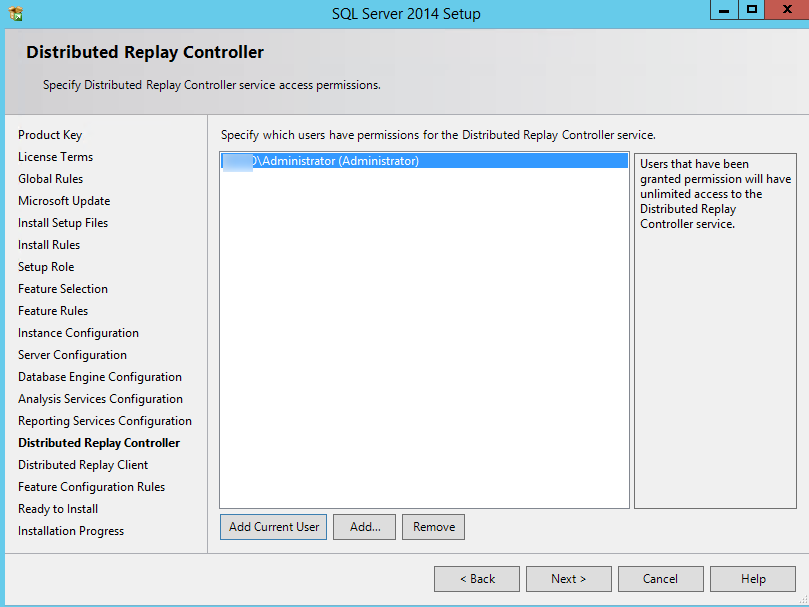Click Add Current User button

[273, 527]
